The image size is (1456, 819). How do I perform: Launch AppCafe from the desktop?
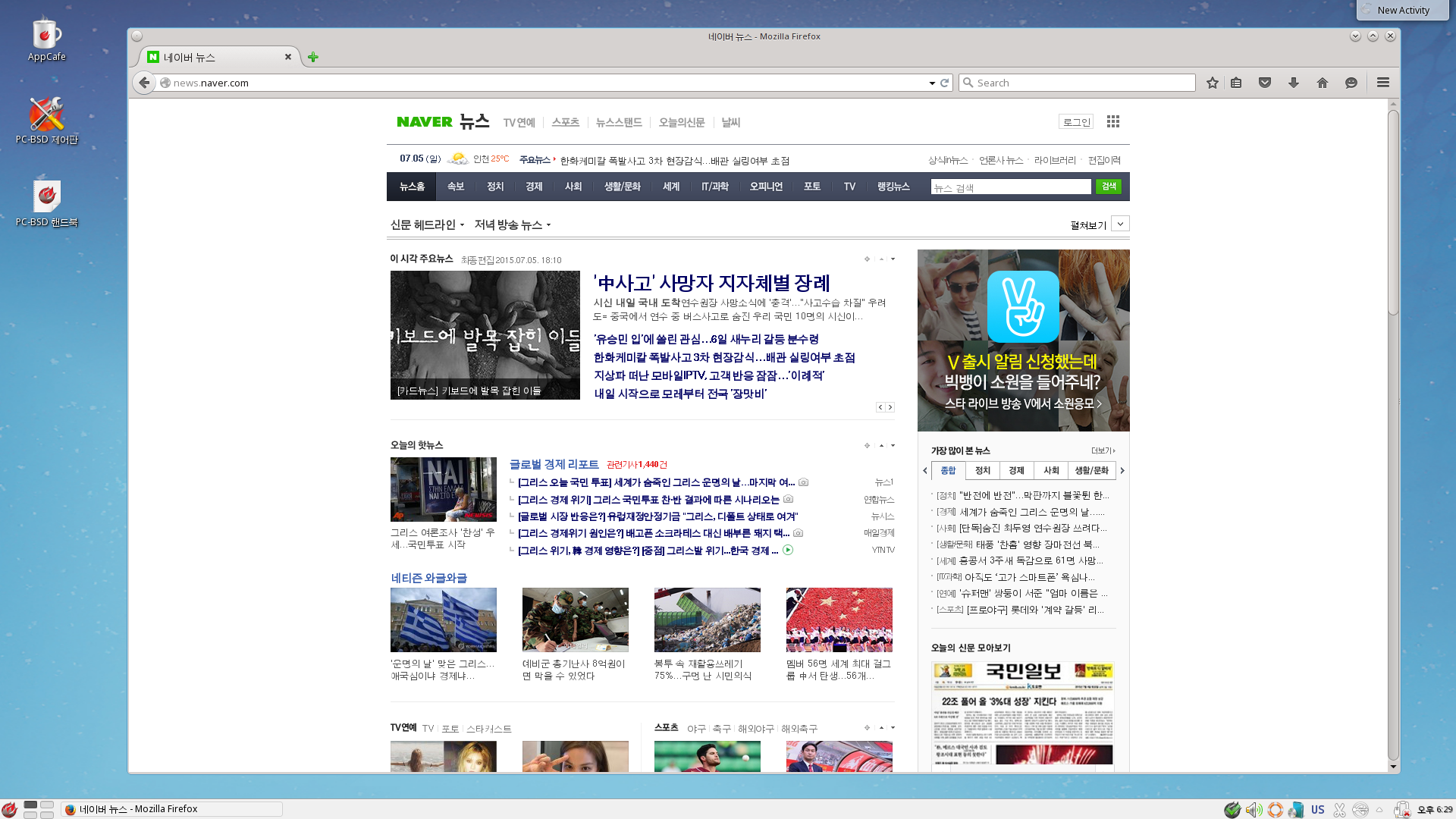(46, 39)
